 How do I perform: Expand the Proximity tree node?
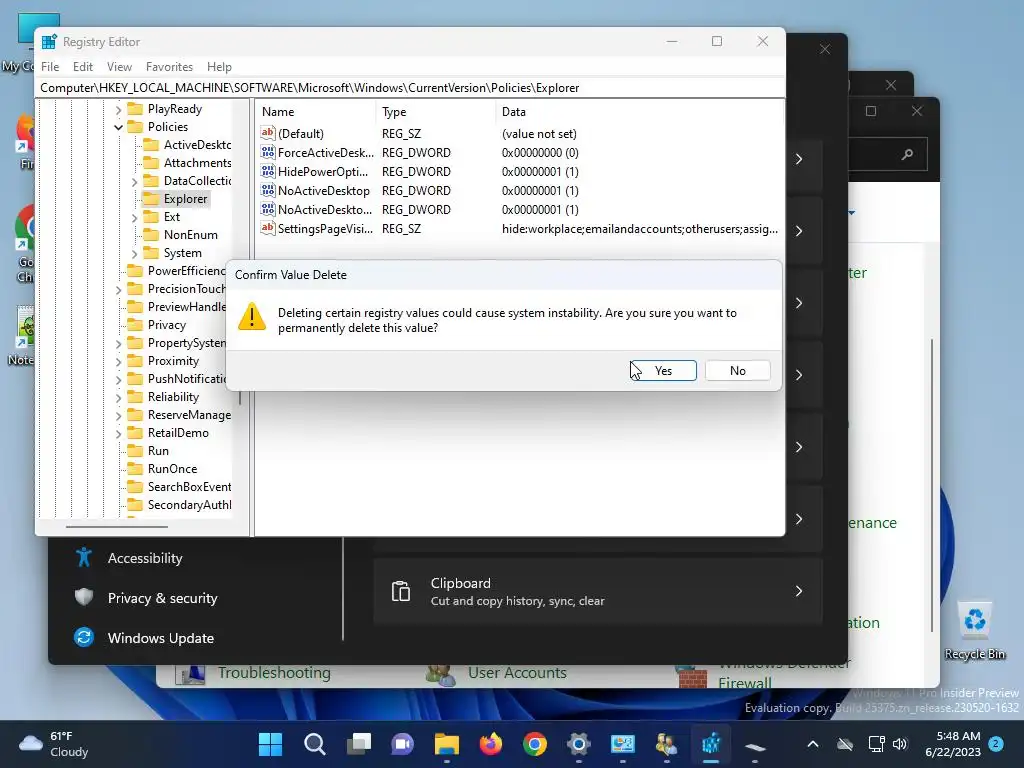tap(118, 361)
